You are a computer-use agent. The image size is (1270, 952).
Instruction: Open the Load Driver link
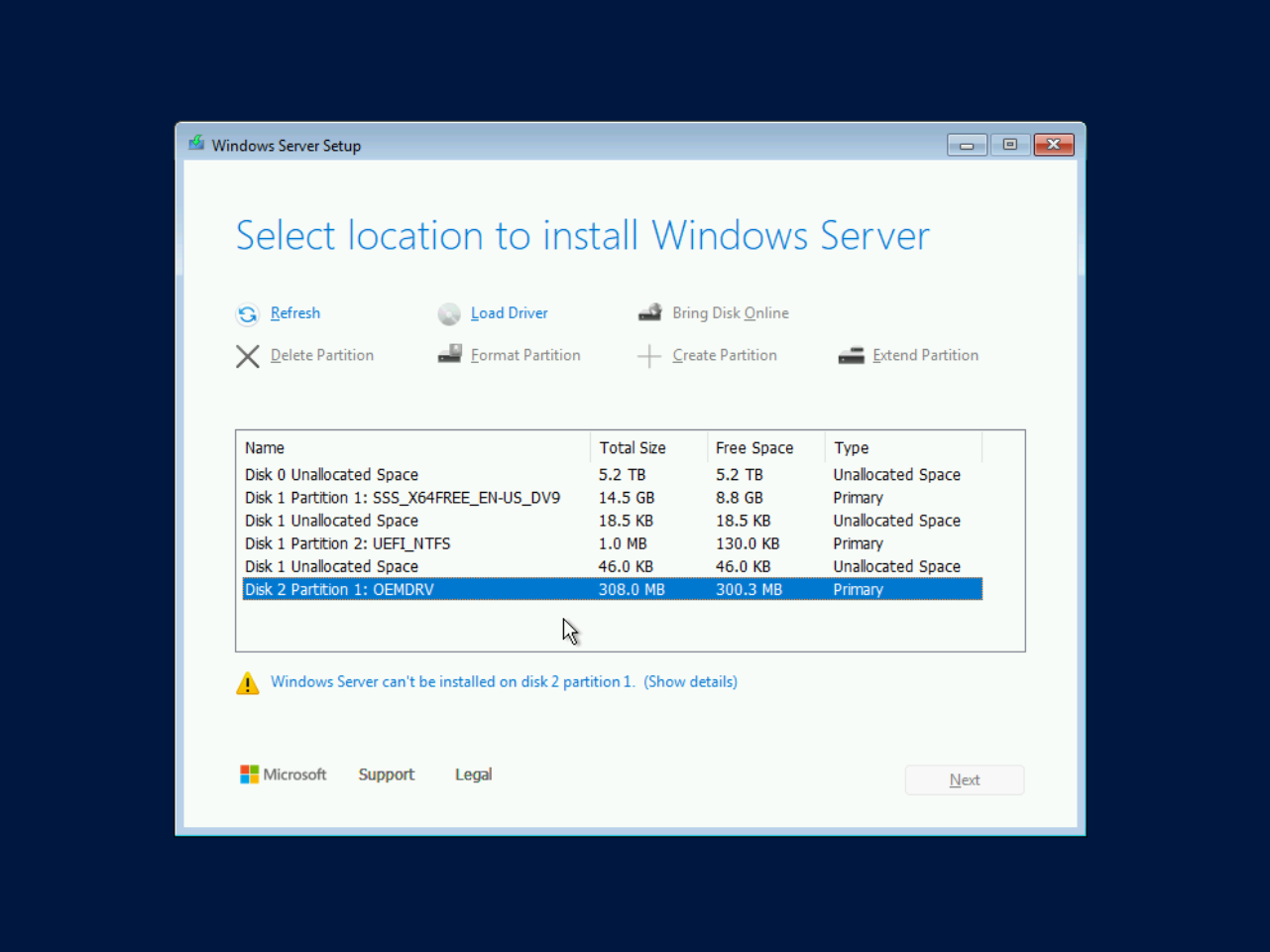pyautogui.click(x=510, y=313)
